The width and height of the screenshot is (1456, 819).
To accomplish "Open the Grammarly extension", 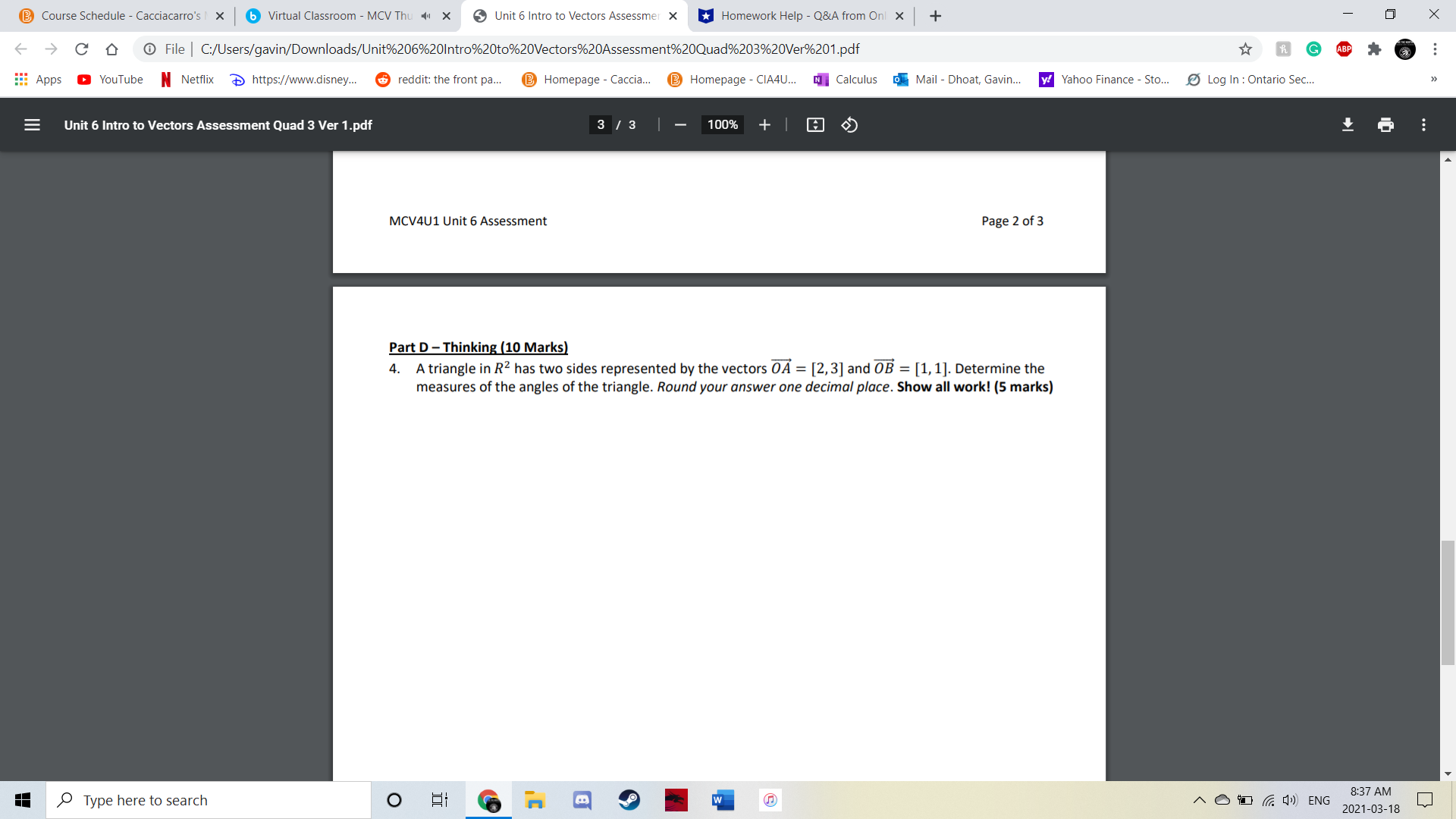I will 1313,49.
